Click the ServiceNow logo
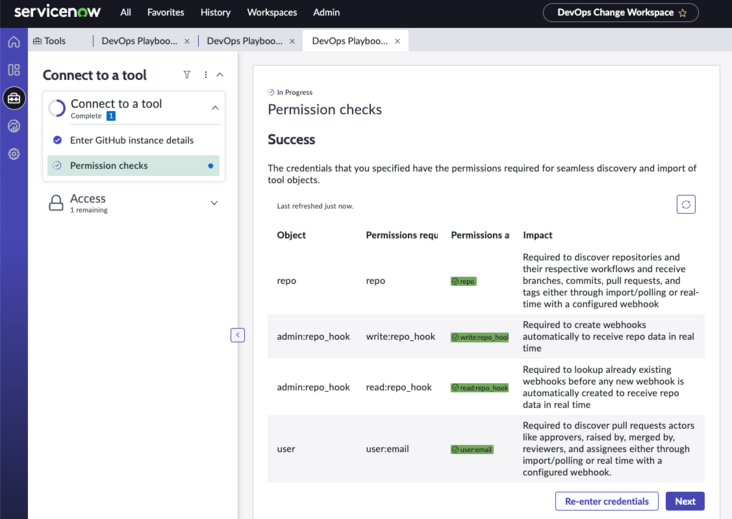 [x=57, y=12]
